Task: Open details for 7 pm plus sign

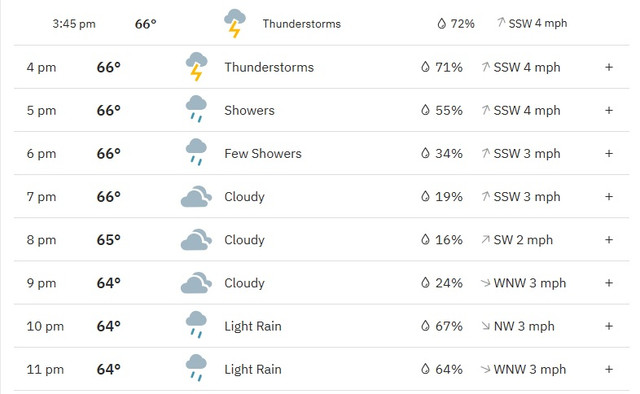Action: point(609,196)
